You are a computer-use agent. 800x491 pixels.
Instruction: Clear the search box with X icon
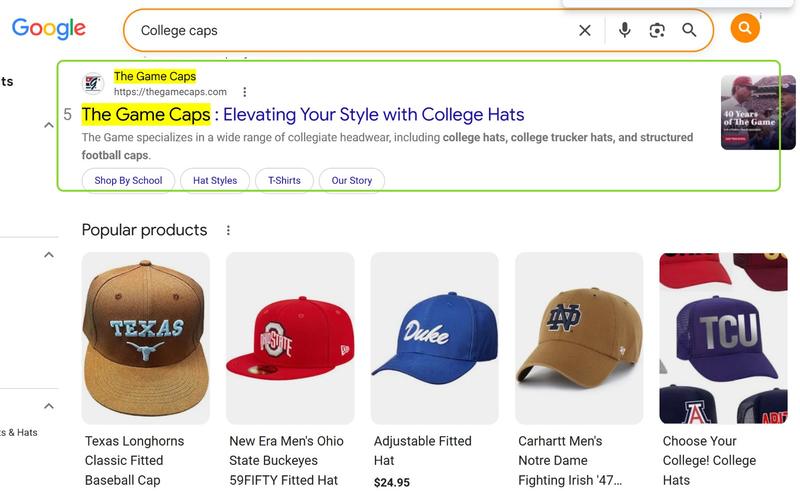click(x=585, y=31)
